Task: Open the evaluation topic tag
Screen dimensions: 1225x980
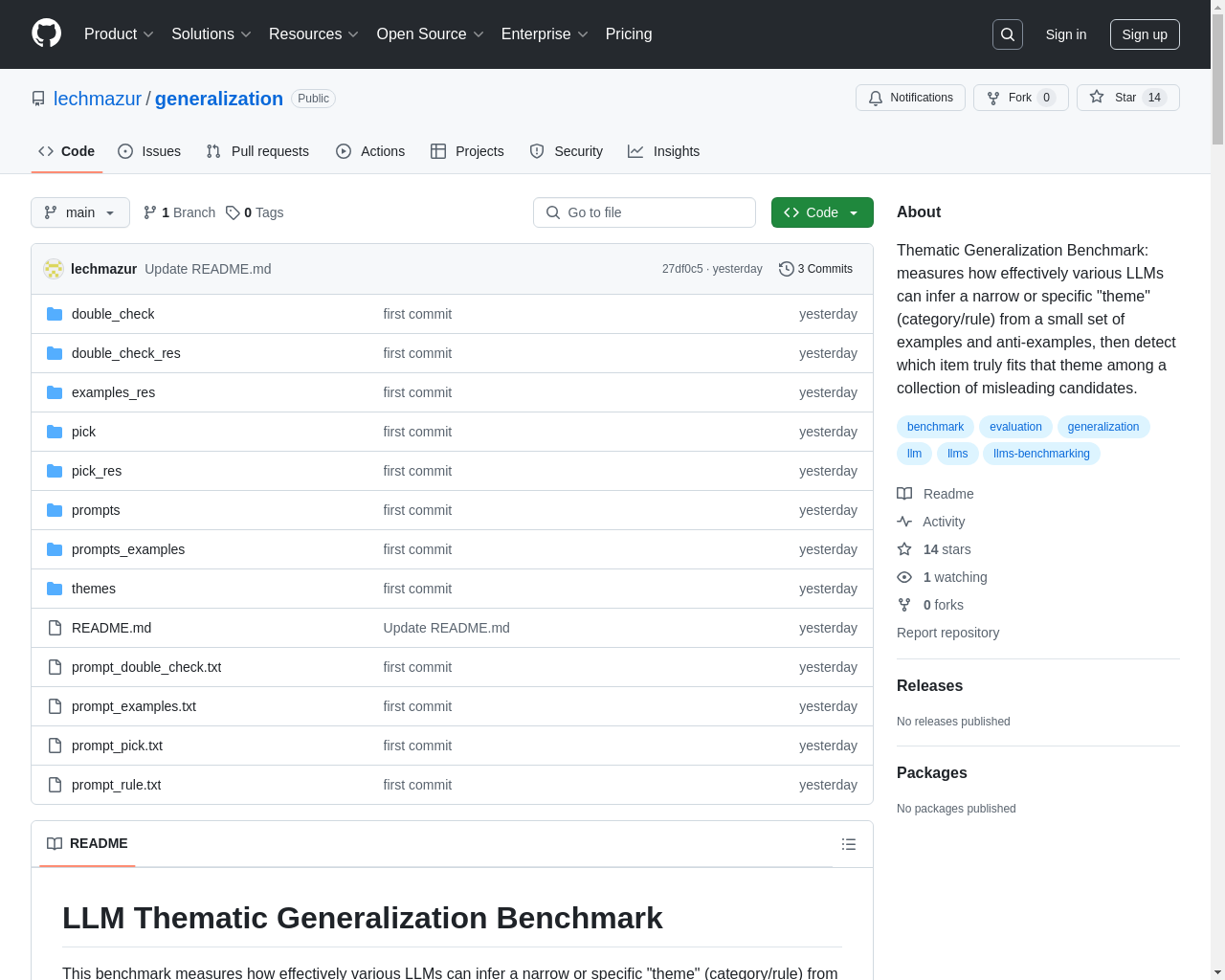Action: [x=1015, y=427]
